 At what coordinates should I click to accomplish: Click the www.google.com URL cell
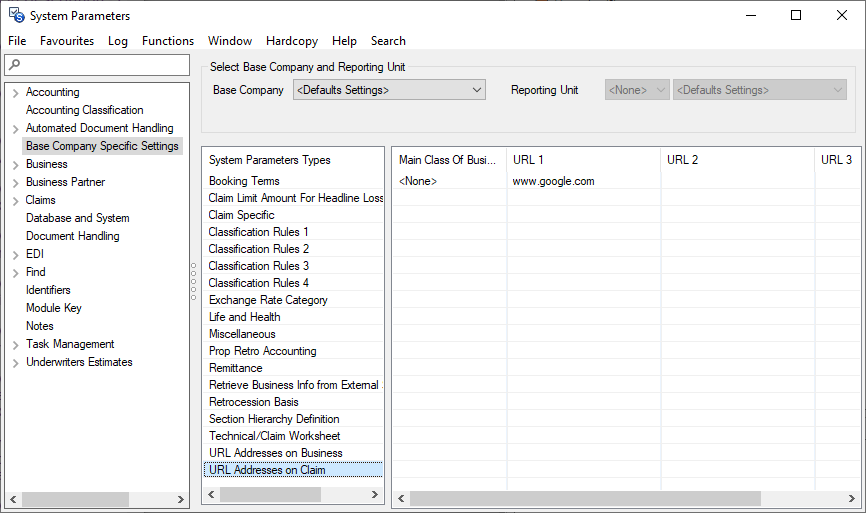553,181
